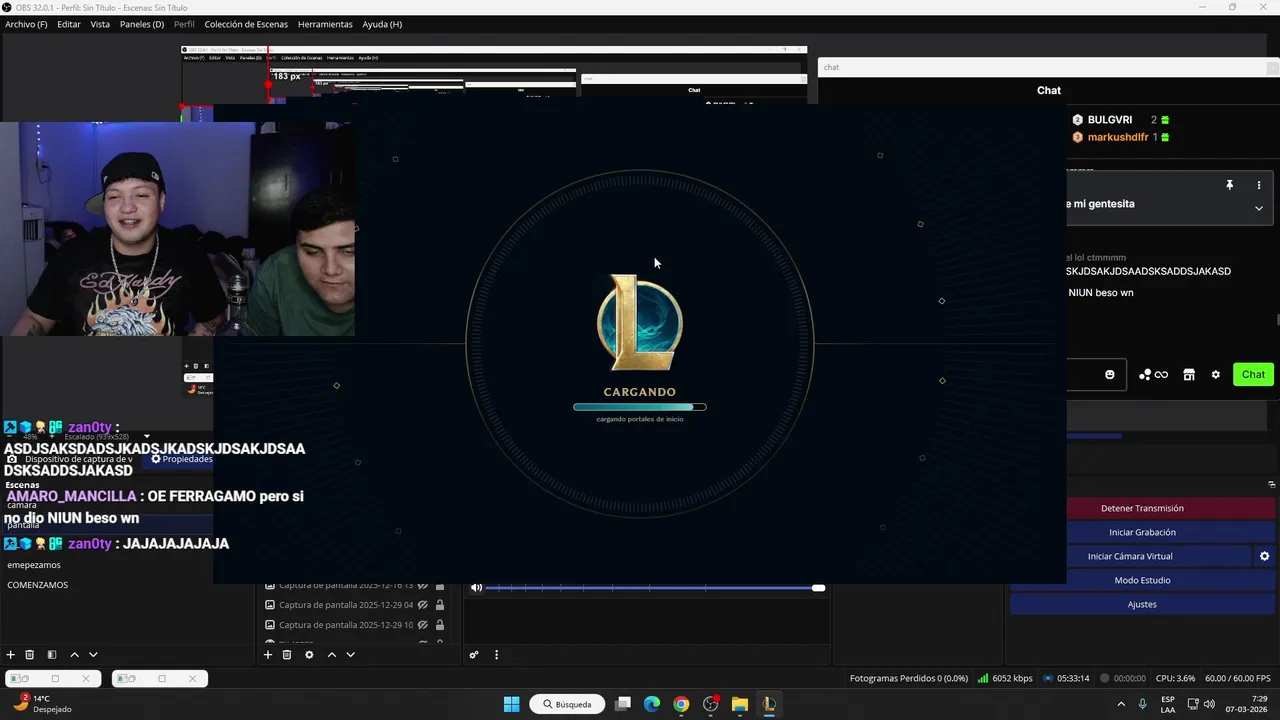Screen dimensions: 1280x720
Task: Move scene down with arrow icon
Action: [x=93, y=655]
